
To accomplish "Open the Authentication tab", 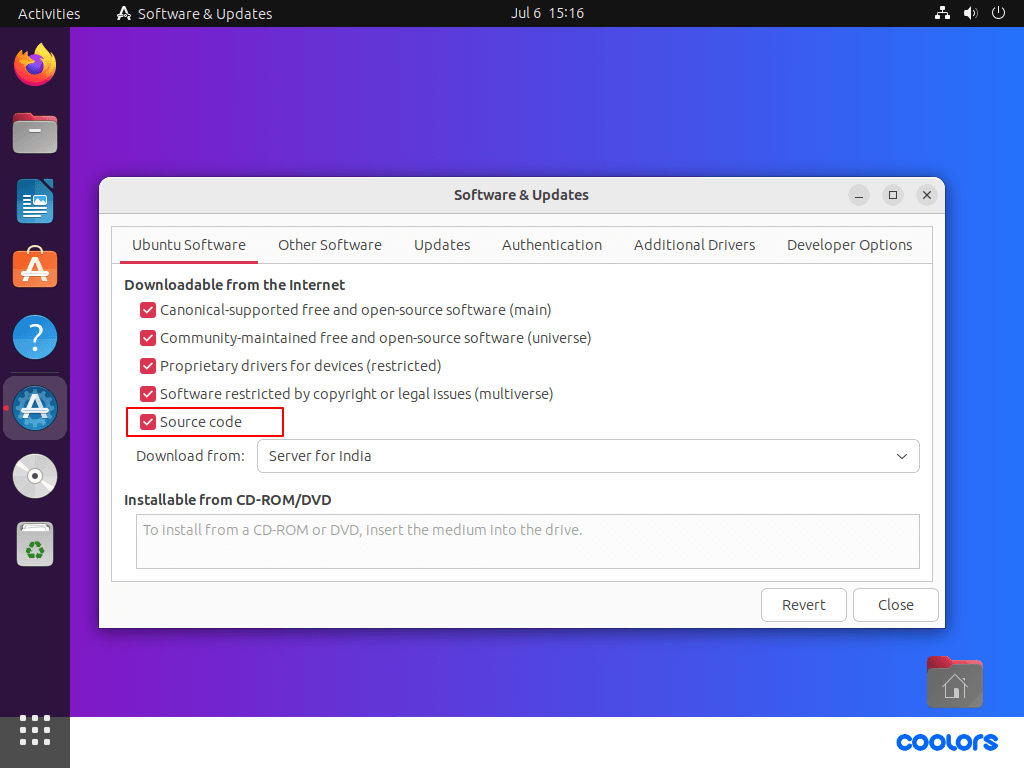I will coord(552,245).
